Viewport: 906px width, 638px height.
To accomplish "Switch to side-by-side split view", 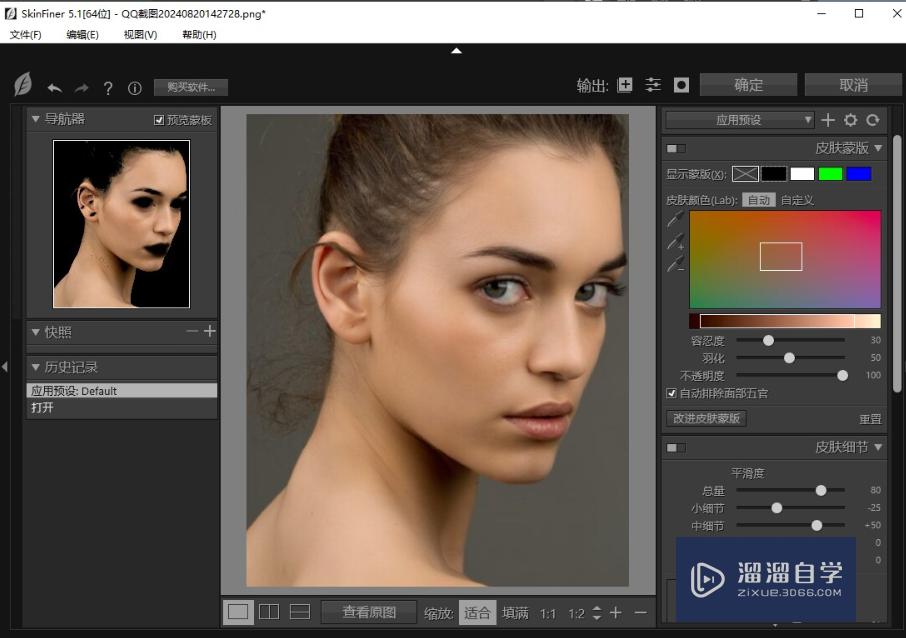I will [x=269, y=612].
